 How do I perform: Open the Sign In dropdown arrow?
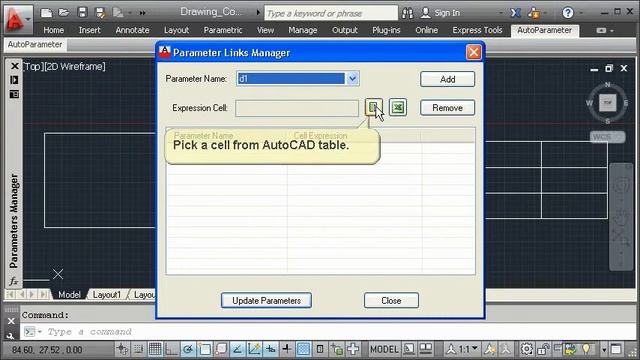point(501,13)
